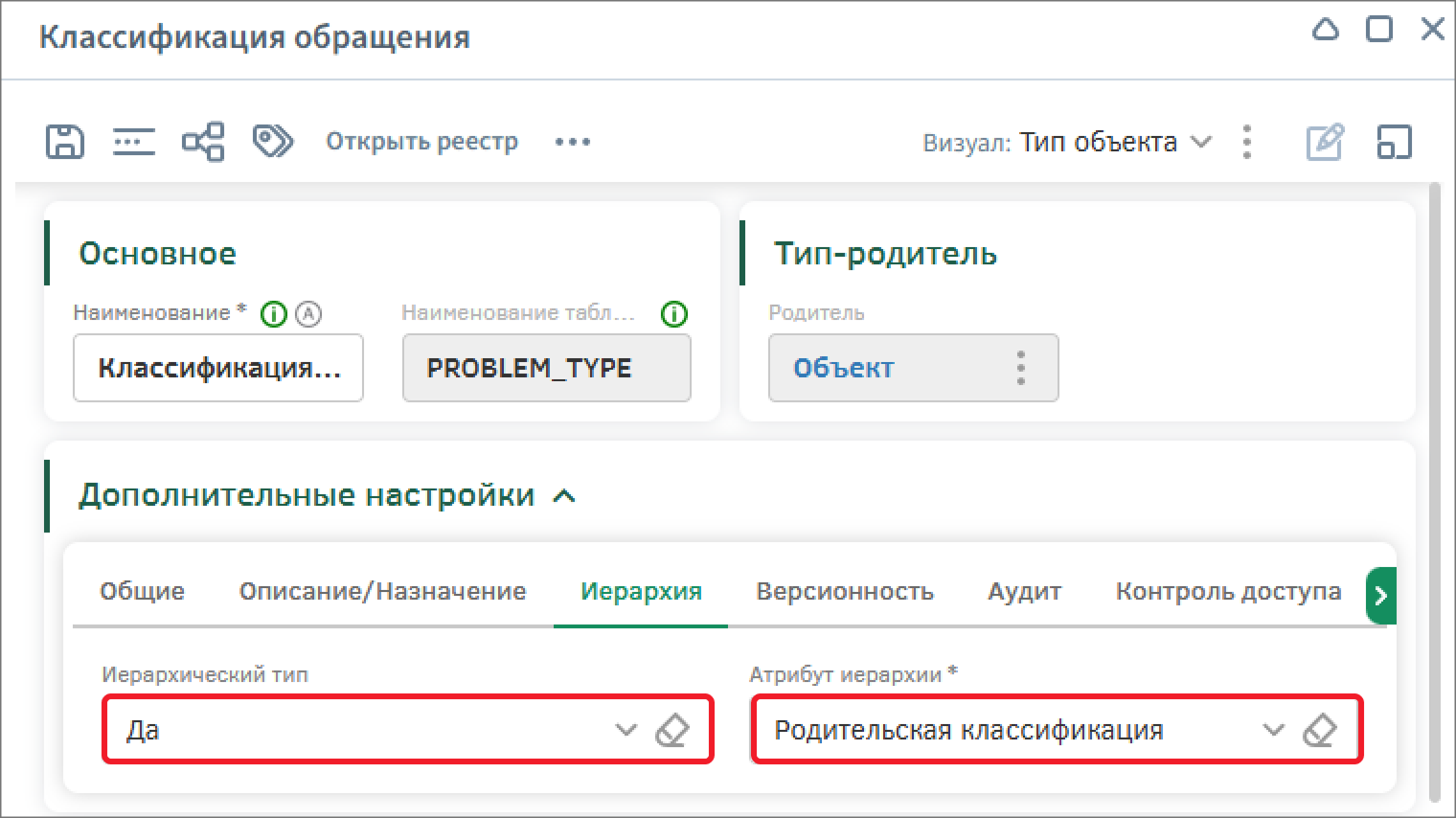Screen dimensions: 1456x818
Task: Open the 'Версионность' tab
Action: click(x=845, y=591)
